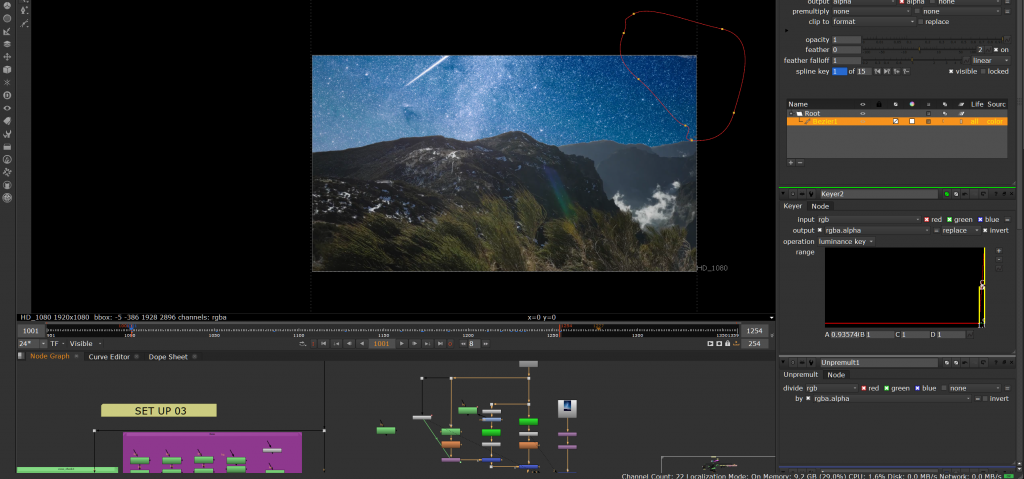Open the Unpremult tab
1024x479 pixels.
(800, 374)
